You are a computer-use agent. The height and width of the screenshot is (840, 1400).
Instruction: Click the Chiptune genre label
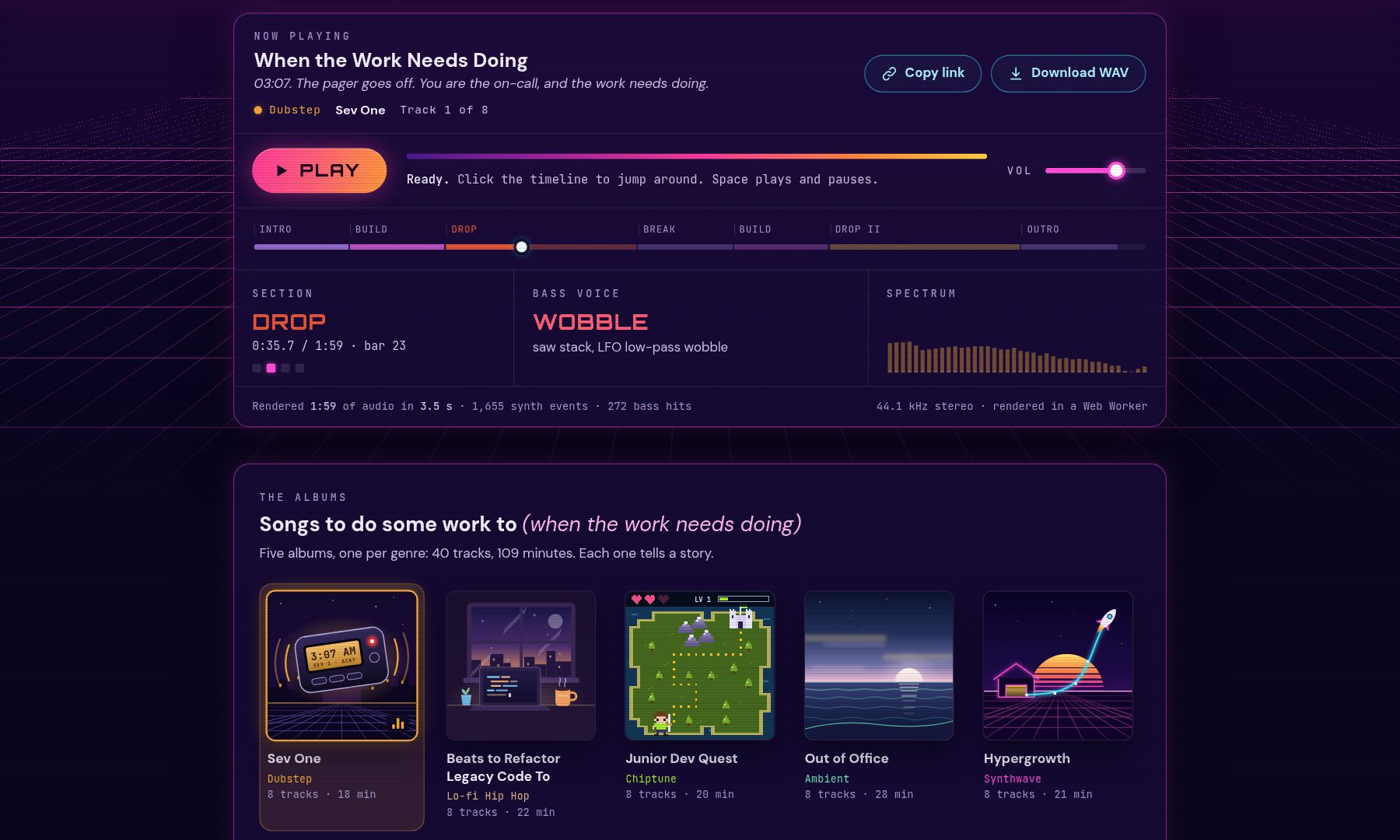click(651, 779)
